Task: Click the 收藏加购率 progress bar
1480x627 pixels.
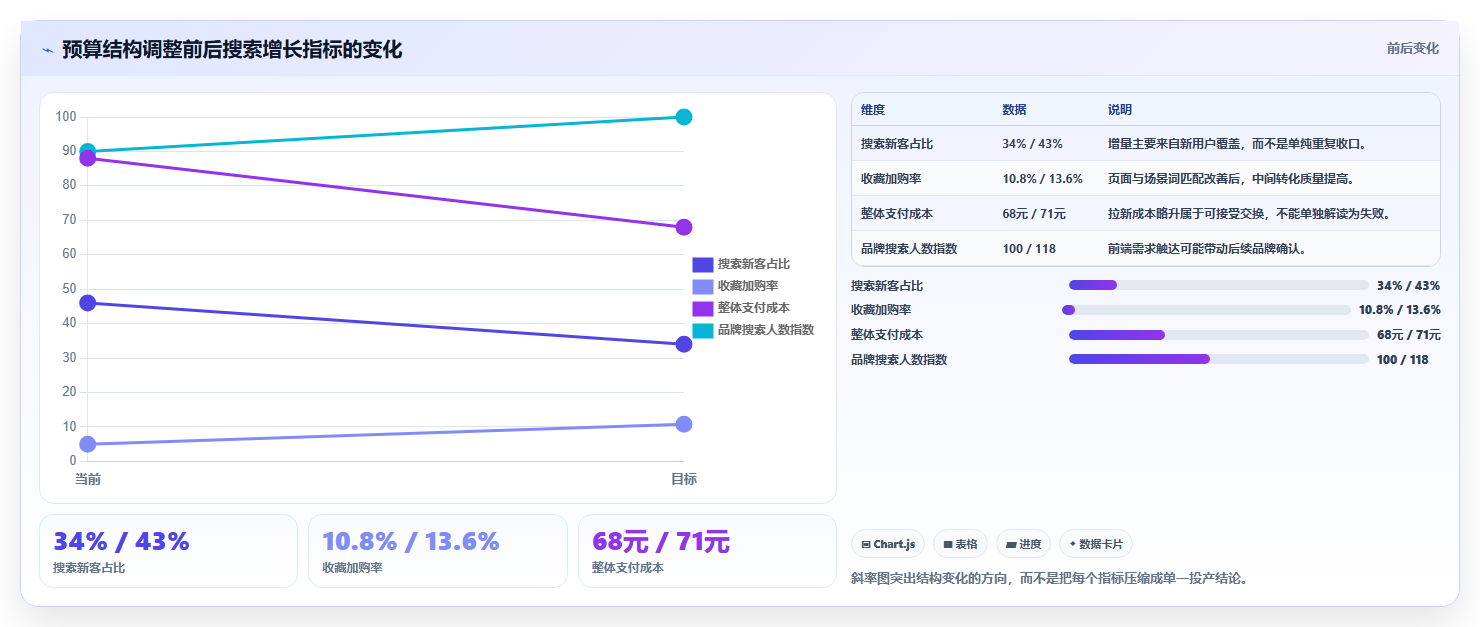Action: (x=1206, y=310)
